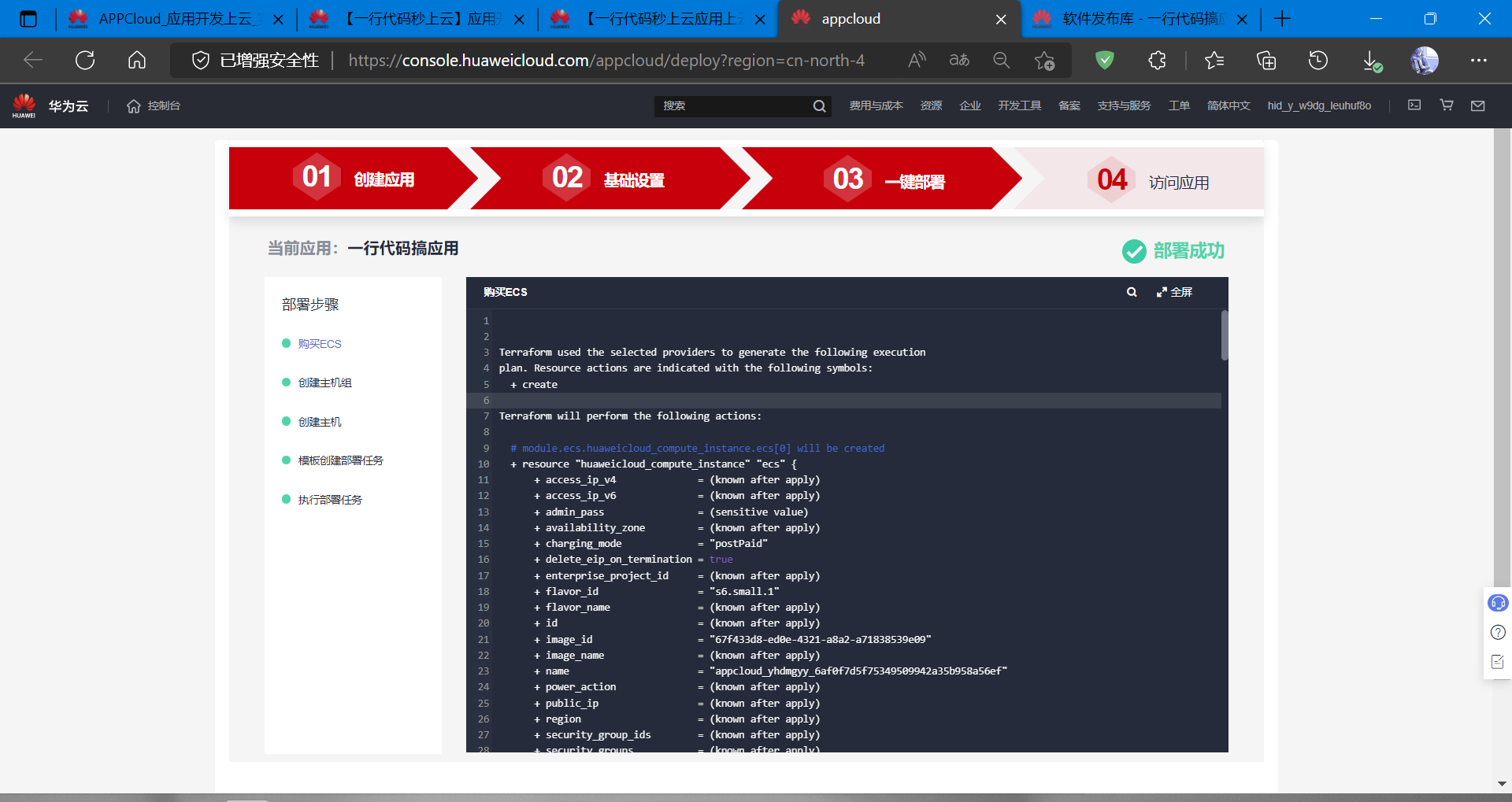Image resolution: width=1512 pixels, height=802 pixels.
Task: Search within the 购买ECS log panel
Action: pos(1132,292)
